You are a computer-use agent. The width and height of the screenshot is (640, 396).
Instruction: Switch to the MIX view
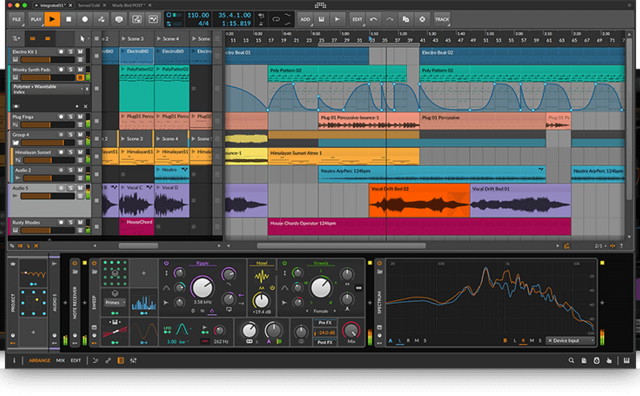coord(60,360)
